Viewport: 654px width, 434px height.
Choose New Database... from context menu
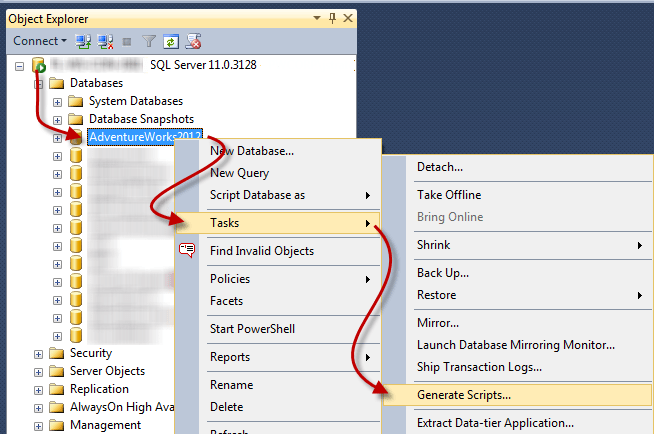click(x=278, y=151)
